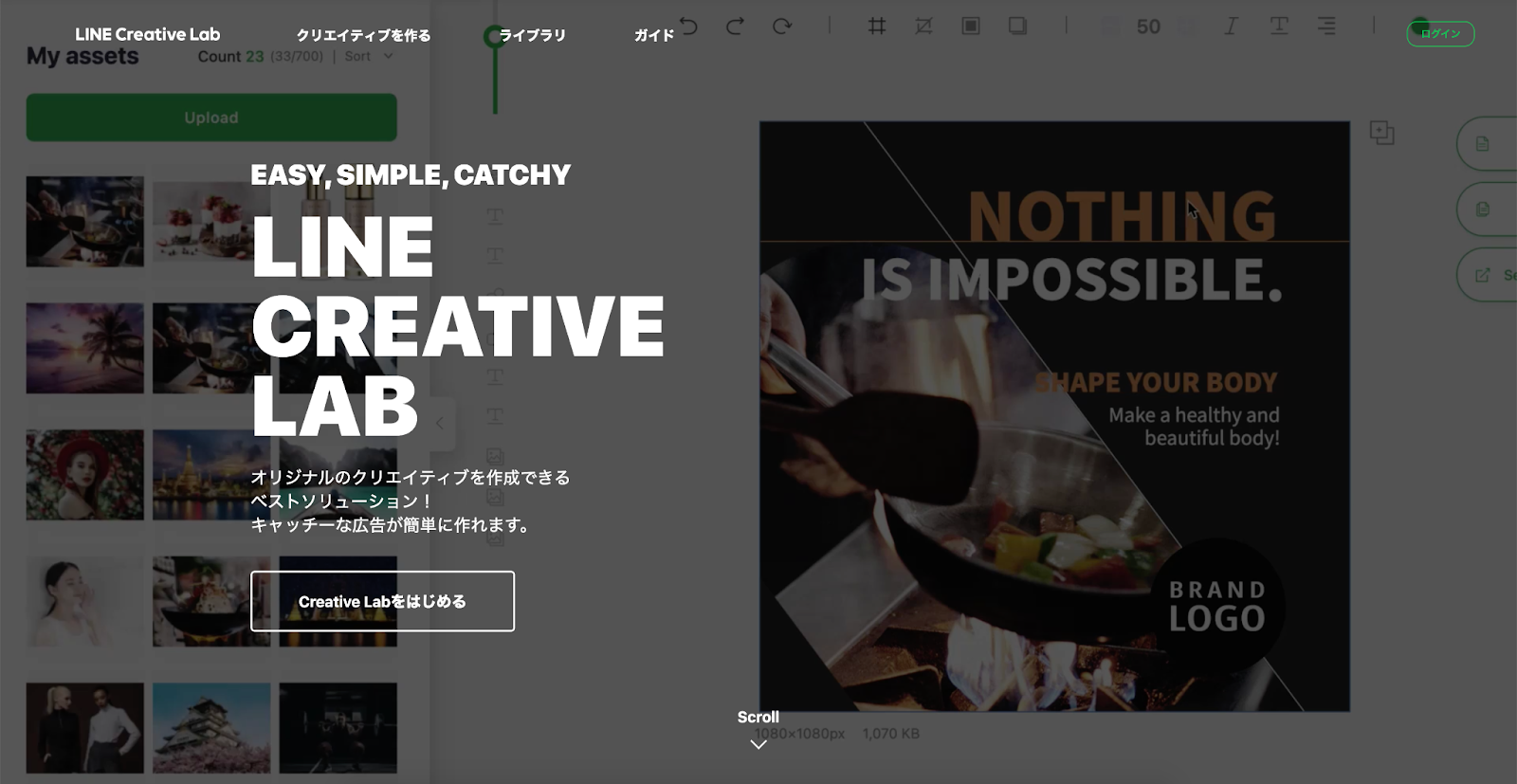The image size is (1517, 784).
Task: Click the Scroll down chevron
Action: pos(758,744)
